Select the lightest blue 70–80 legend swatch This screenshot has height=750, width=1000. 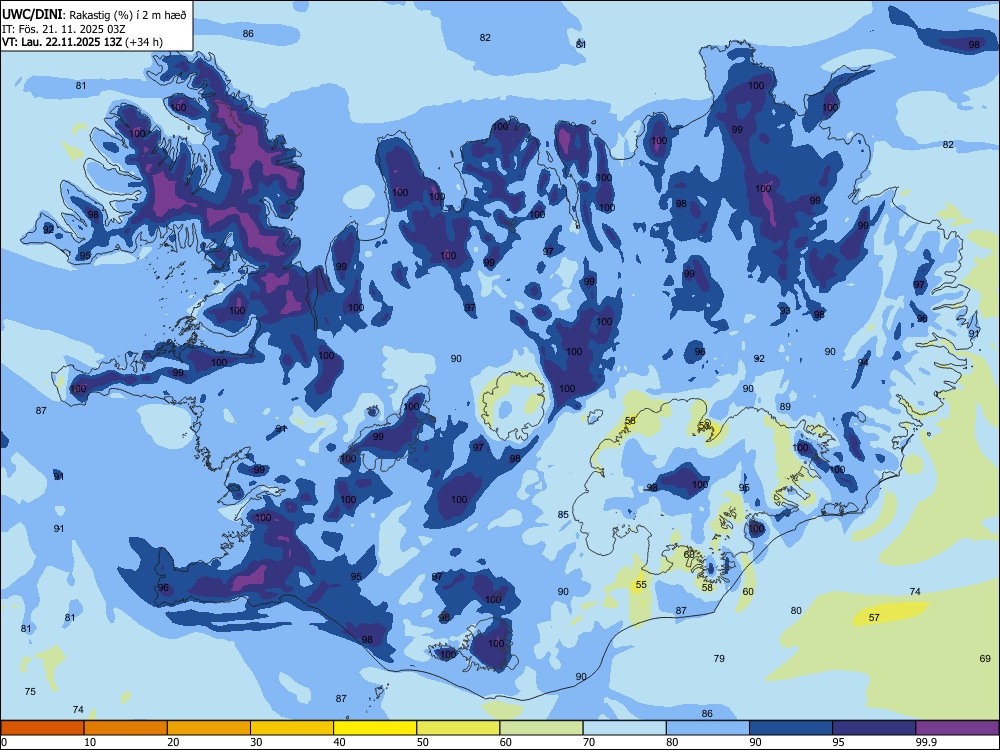tap(624, 728)
